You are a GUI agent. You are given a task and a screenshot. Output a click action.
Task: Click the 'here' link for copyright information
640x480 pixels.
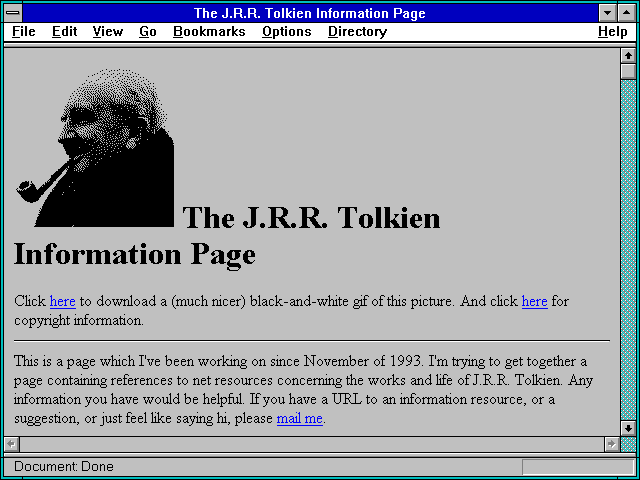coord(534,301)
